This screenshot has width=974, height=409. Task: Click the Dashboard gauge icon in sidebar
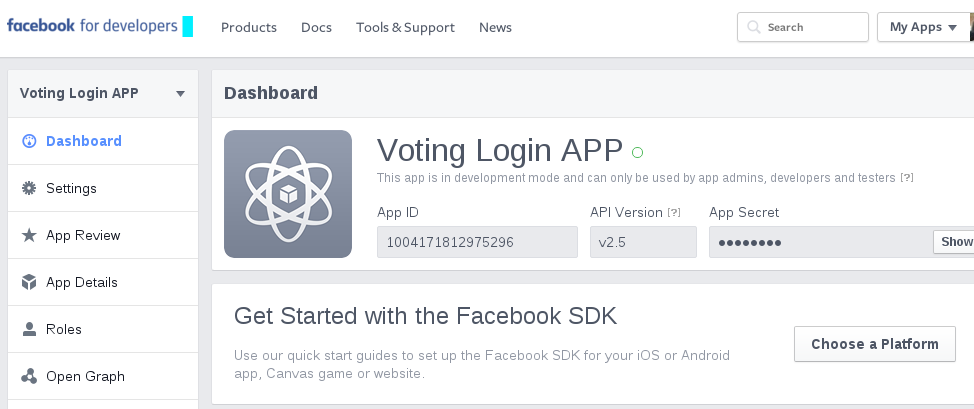[29, 141]
